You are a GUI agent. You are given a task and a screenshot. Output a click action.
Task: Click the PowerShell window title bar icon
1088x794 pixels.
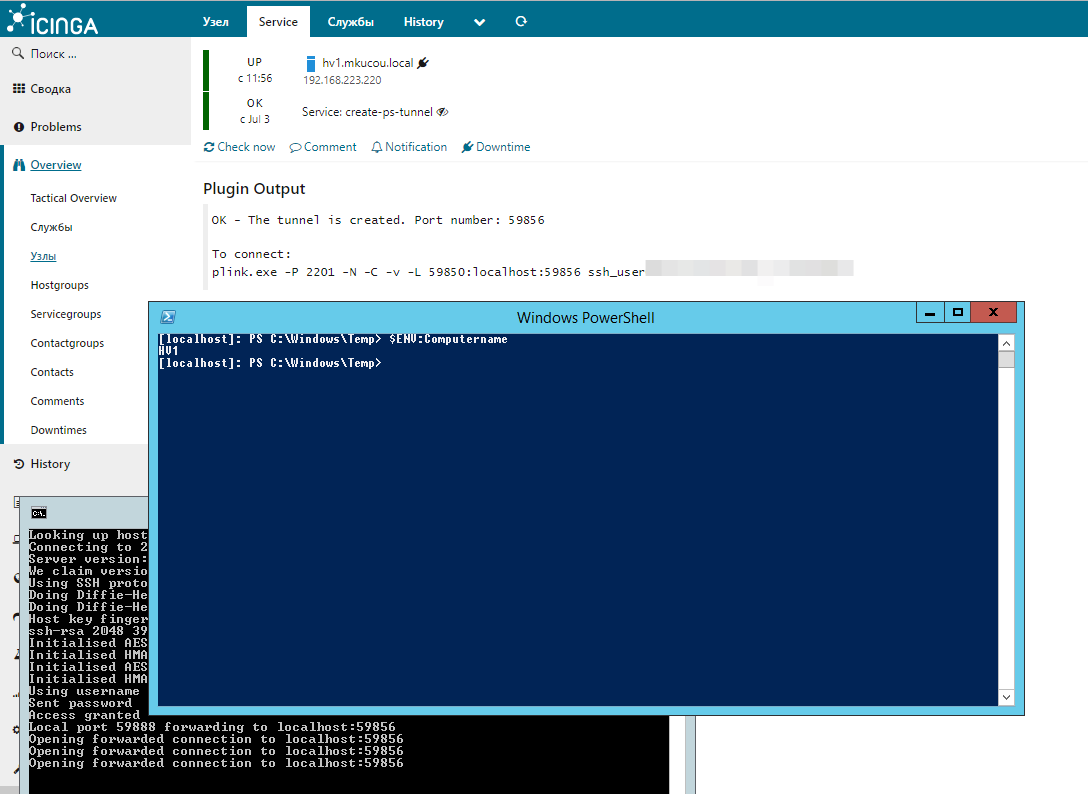click(170, 317)
